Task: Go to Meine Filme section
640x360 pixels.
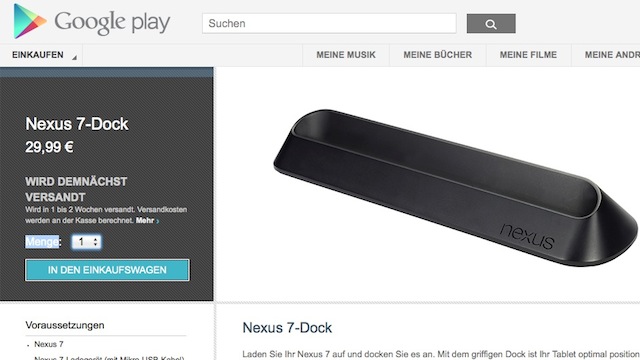Action: click(x=528, y=55)
